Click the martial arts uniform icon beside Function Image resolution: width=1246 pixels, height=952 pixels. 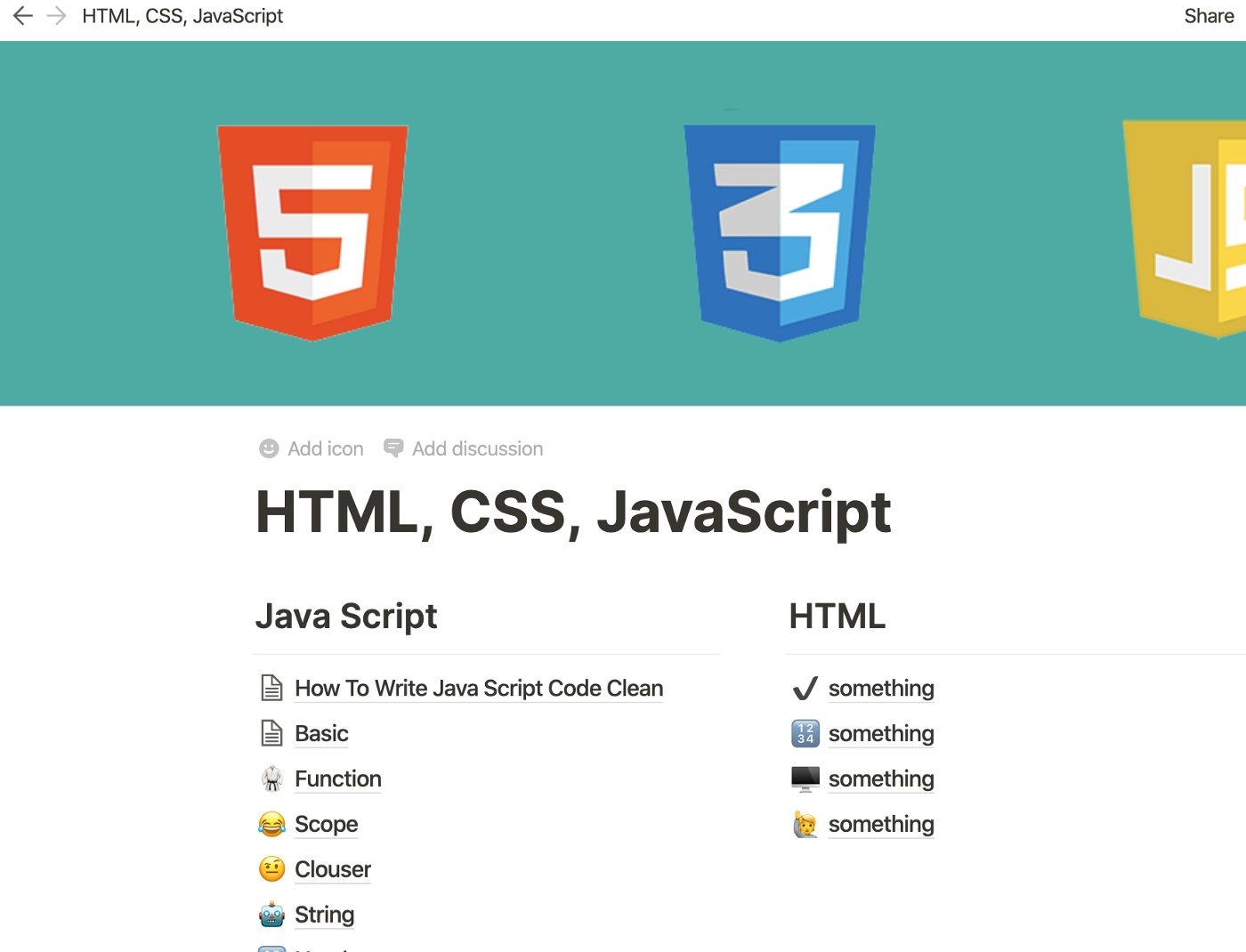[x=271, y=779]
